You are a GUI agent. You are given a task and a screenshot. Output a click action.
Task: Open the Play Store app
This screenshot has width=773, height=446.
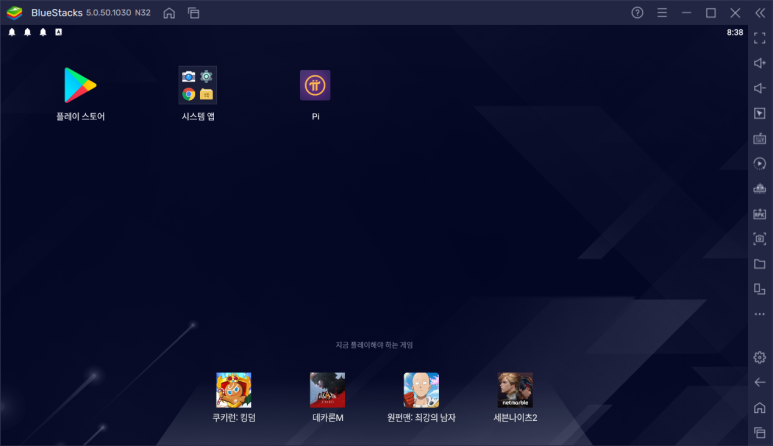tap(80, 85)
